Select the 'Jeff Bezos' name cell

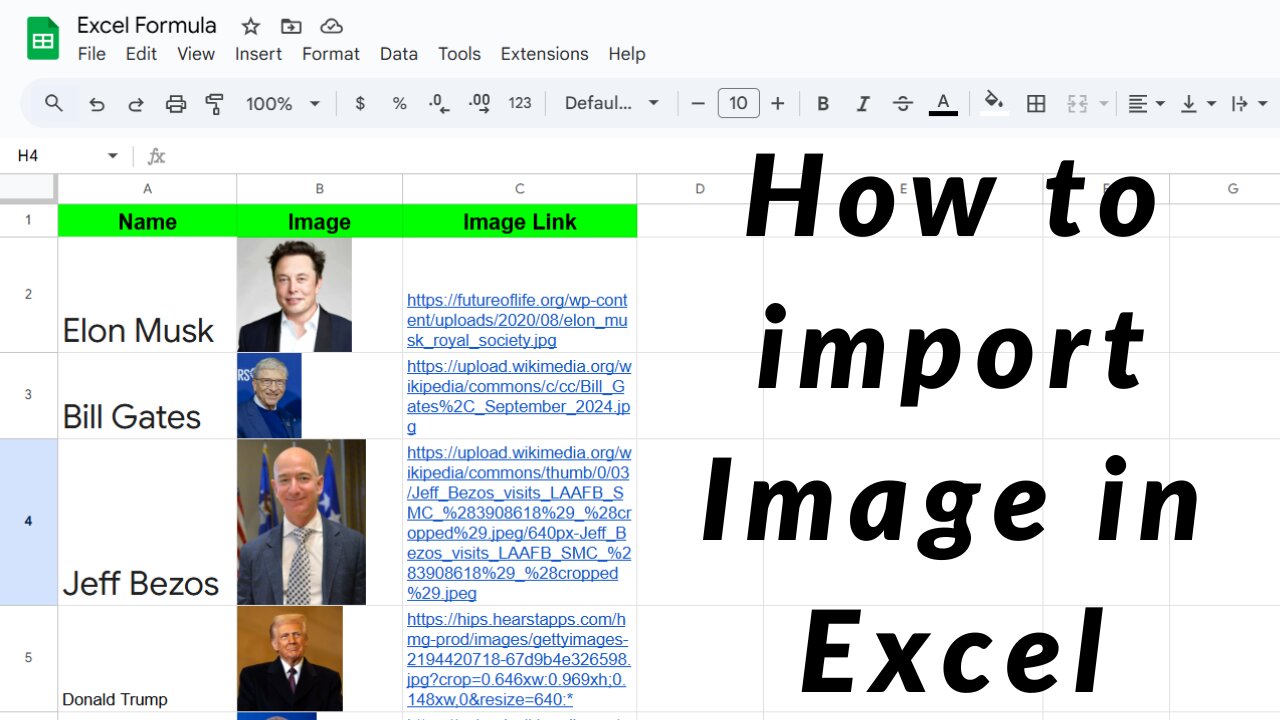coord(147,522)
